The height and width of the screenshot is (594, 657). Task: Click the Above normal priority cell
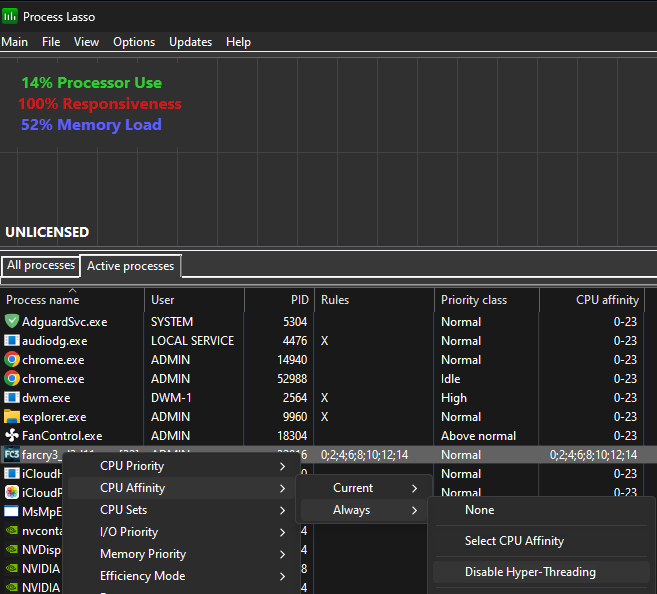pyautogui.click(x=478, y=436)
